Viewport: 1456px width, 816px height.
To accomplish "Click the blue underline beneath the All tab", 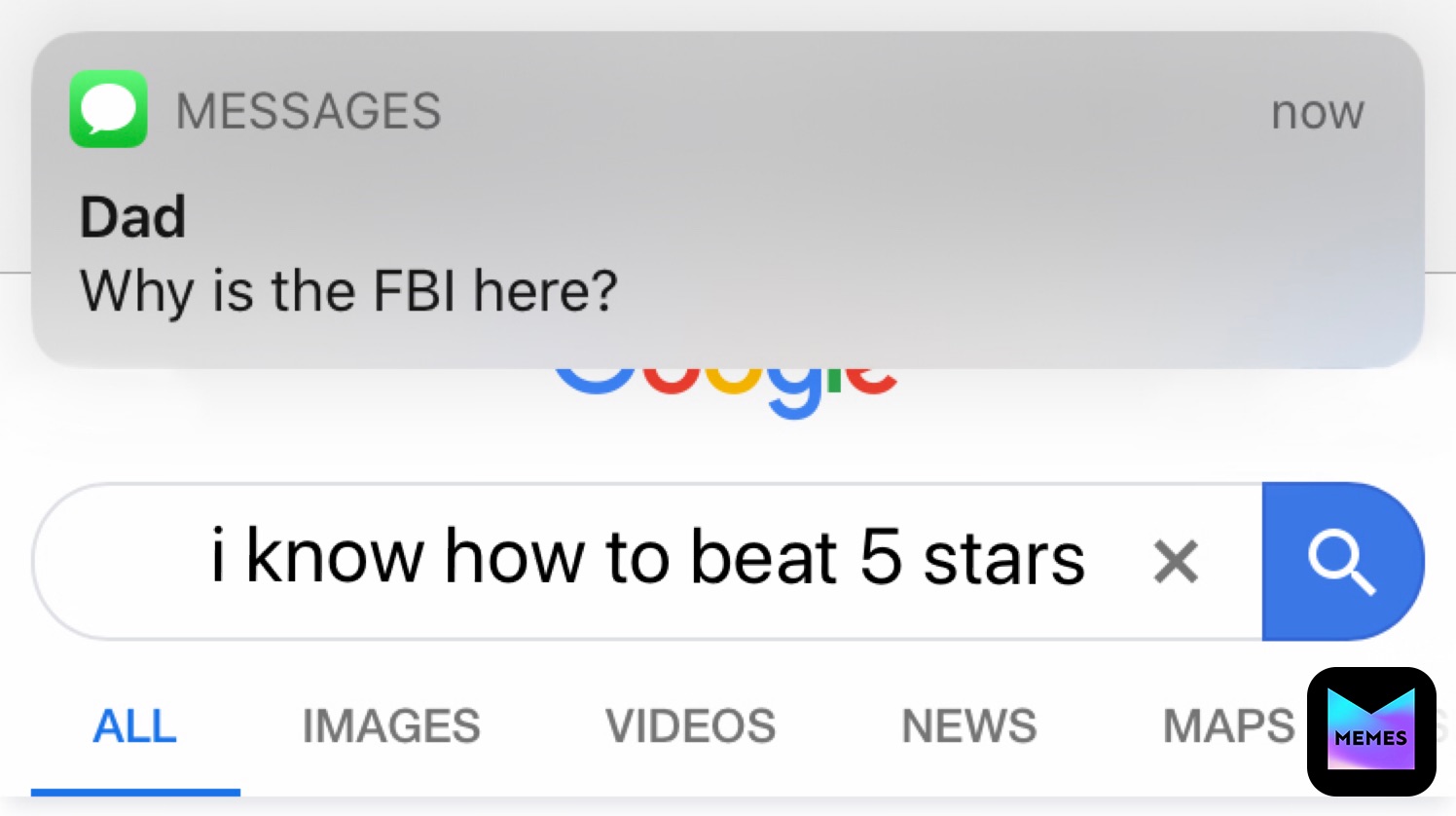I will pyautogui.click(x=135, y=793).
